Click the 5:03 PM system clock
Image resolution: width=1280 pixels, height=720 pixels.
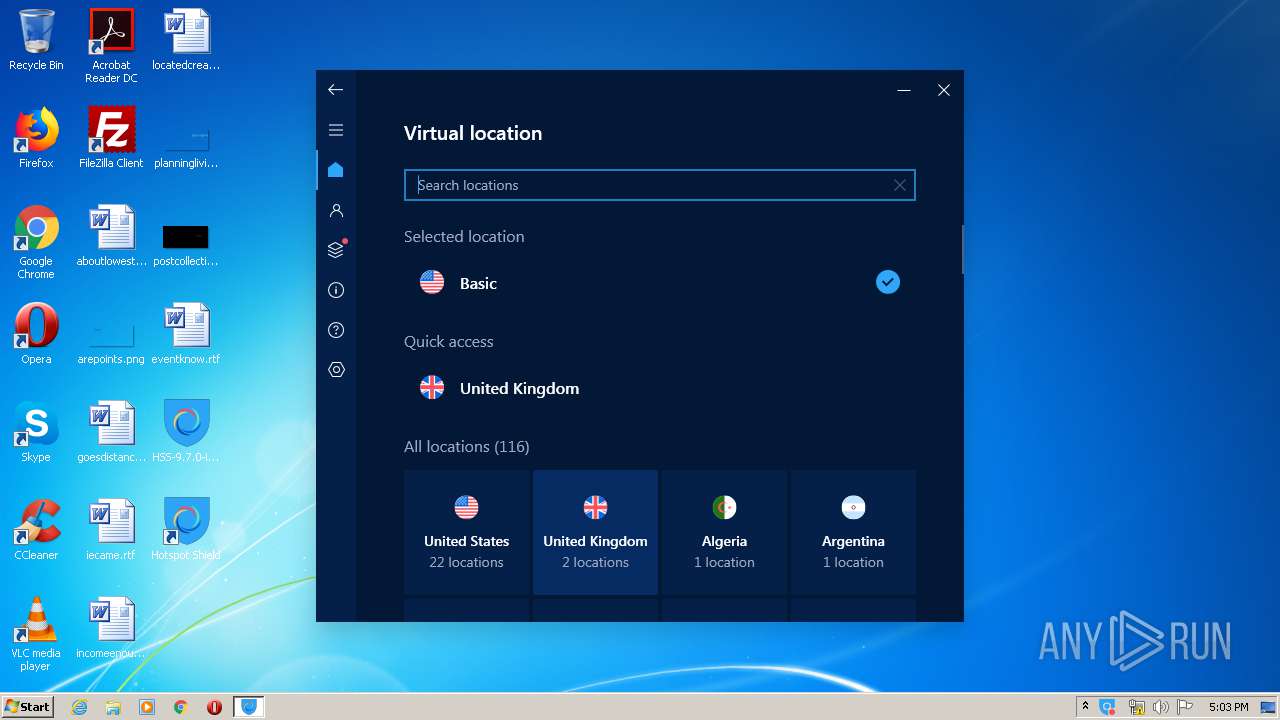[x=1228, y=707]
